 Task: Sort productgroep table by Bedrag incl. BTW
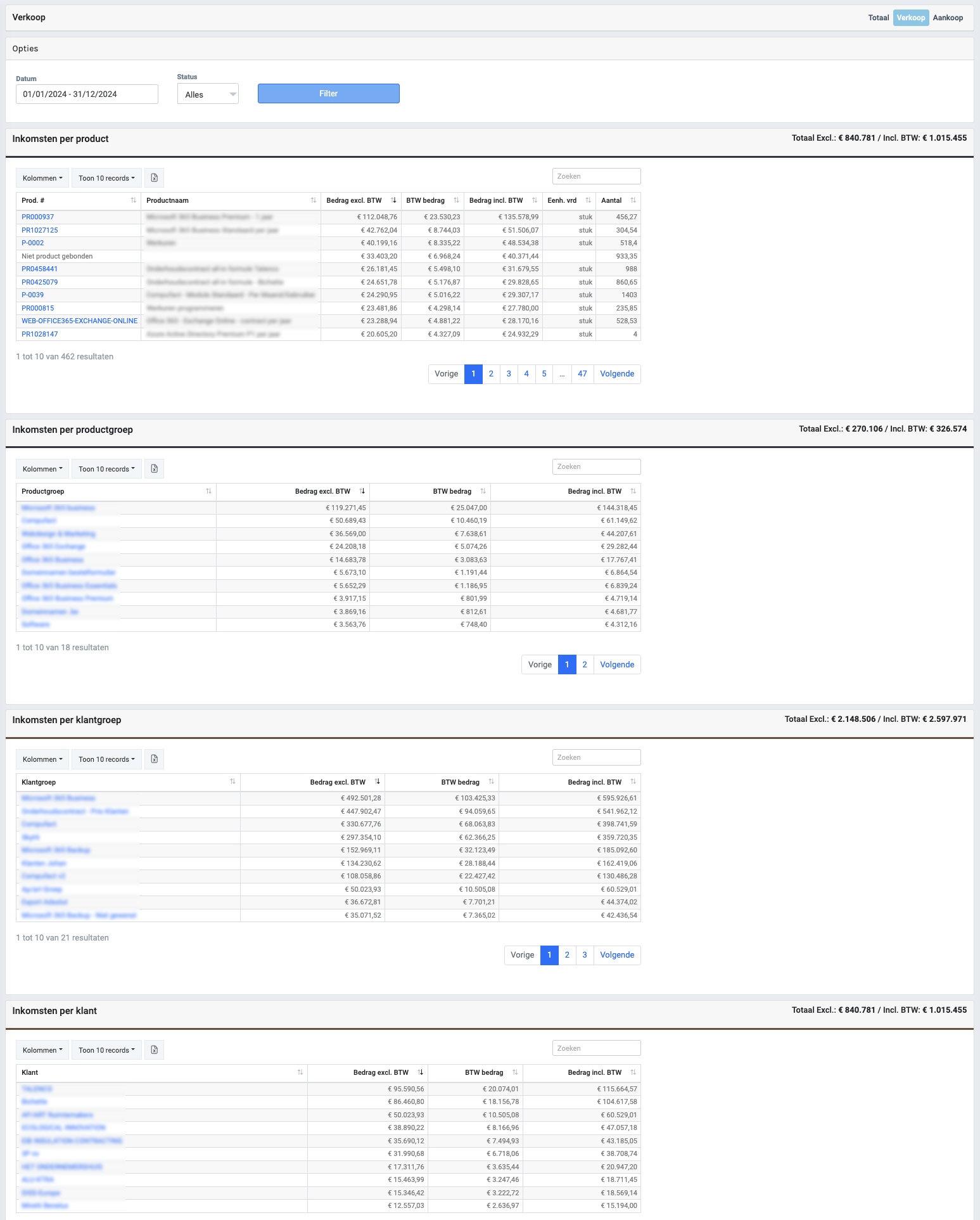[566, 491]
